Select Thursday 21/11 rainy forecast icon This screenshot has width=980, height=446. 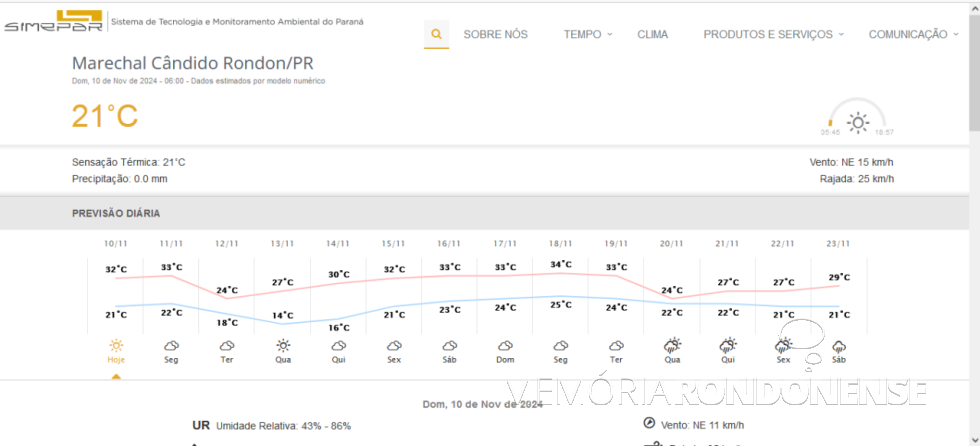pyautogui.click(x=728, y=345)
